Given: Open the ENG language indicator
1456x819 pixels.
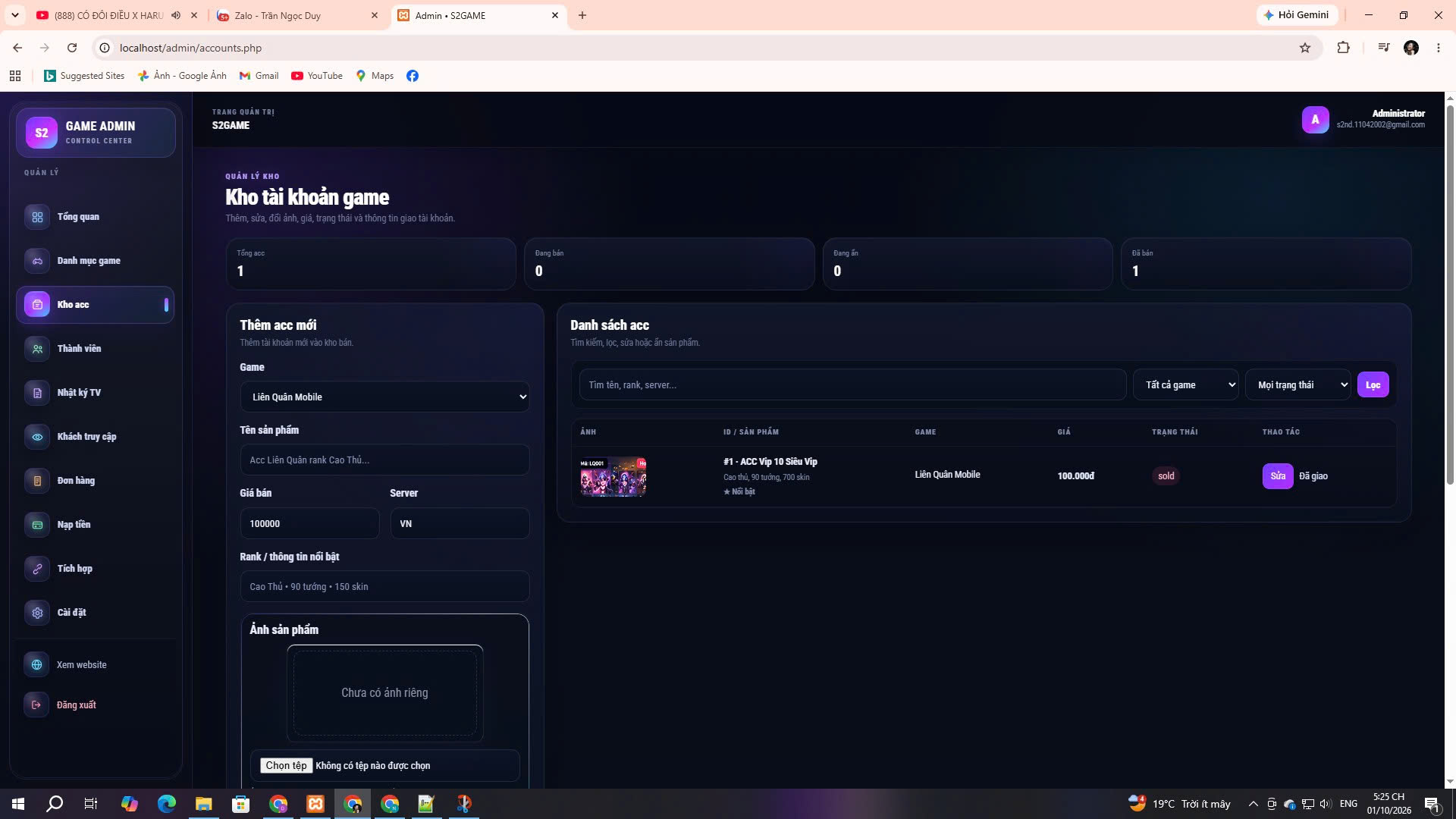Looking at the screenshot, I should pos(1348,804).
